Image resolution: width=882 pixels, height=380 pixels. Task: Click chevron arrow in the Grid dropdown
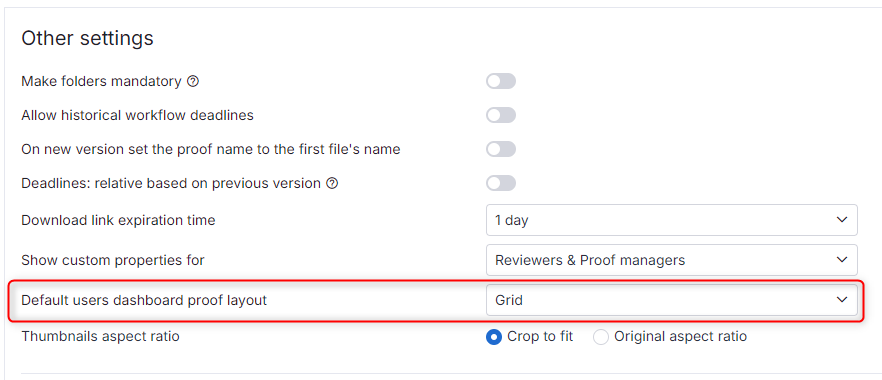coord(842,300)
